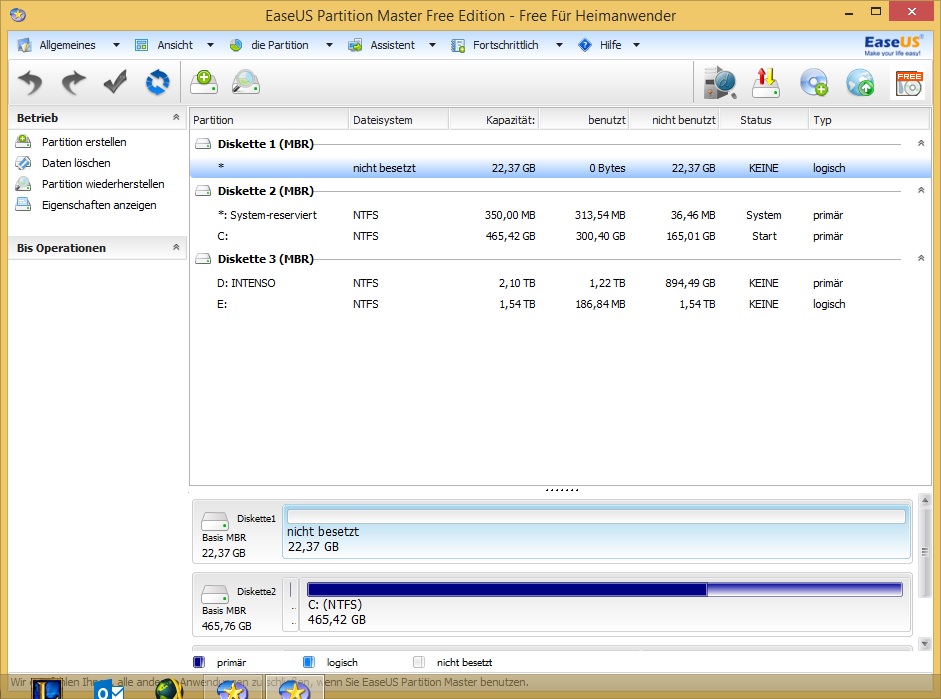Click Daten löschen in sidebar
941x699 pixels.
point(76,163)
